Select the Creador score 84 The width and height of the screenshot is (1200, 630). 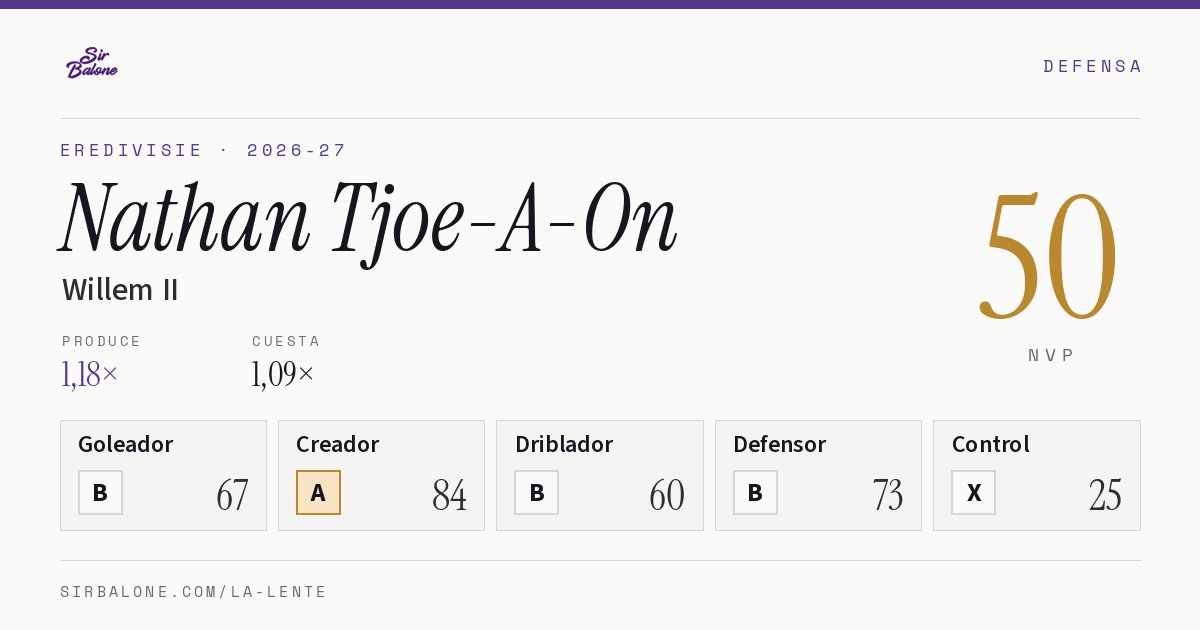(449, 495)
